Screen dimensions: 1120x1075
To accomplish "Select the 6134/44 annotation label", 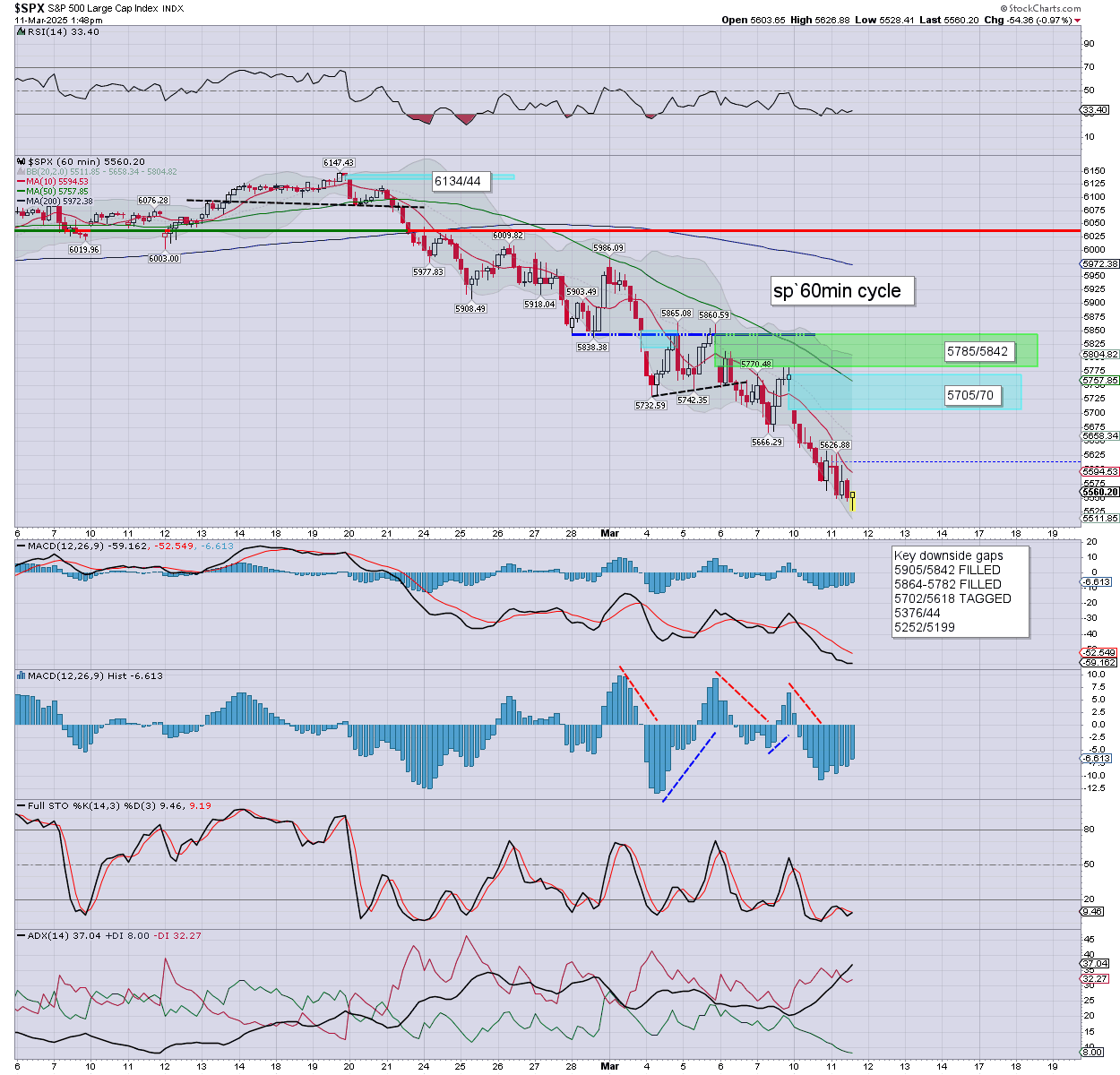I will tap(458, 181).
